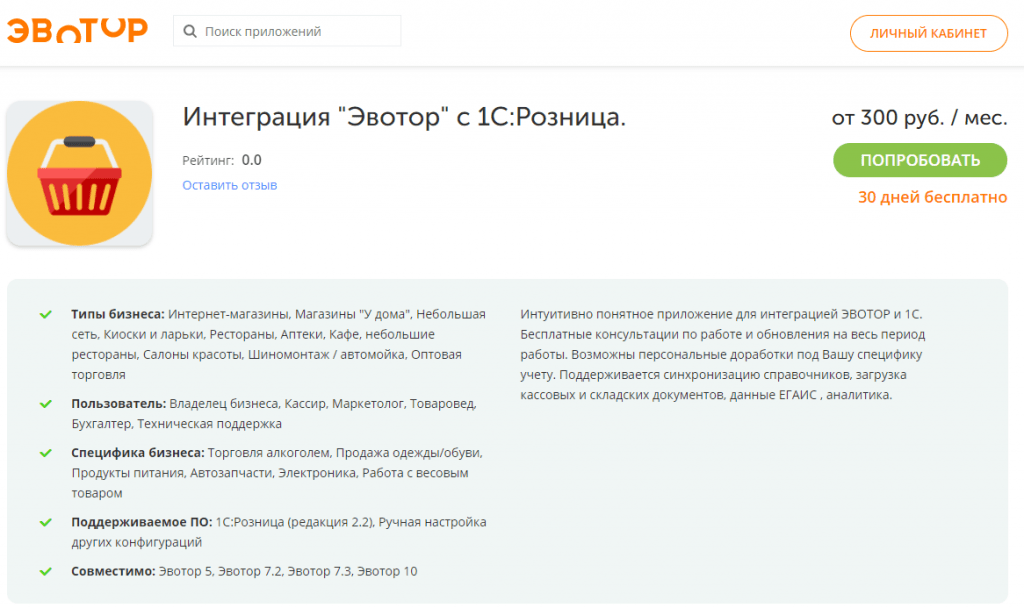
Task: Open Личный кабинет
Action: coord(928,33)
